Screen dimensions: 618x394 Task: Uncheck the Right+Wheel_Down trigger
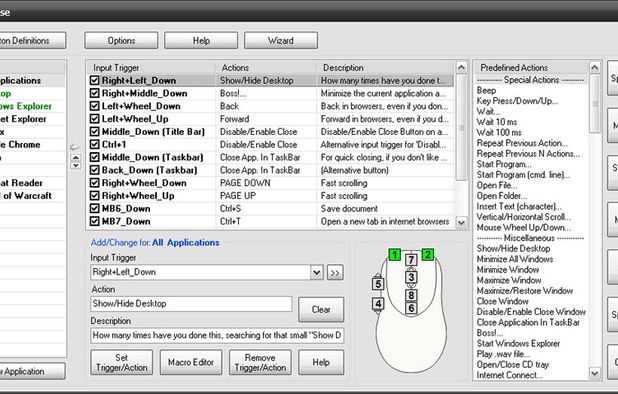click(94, 183)
